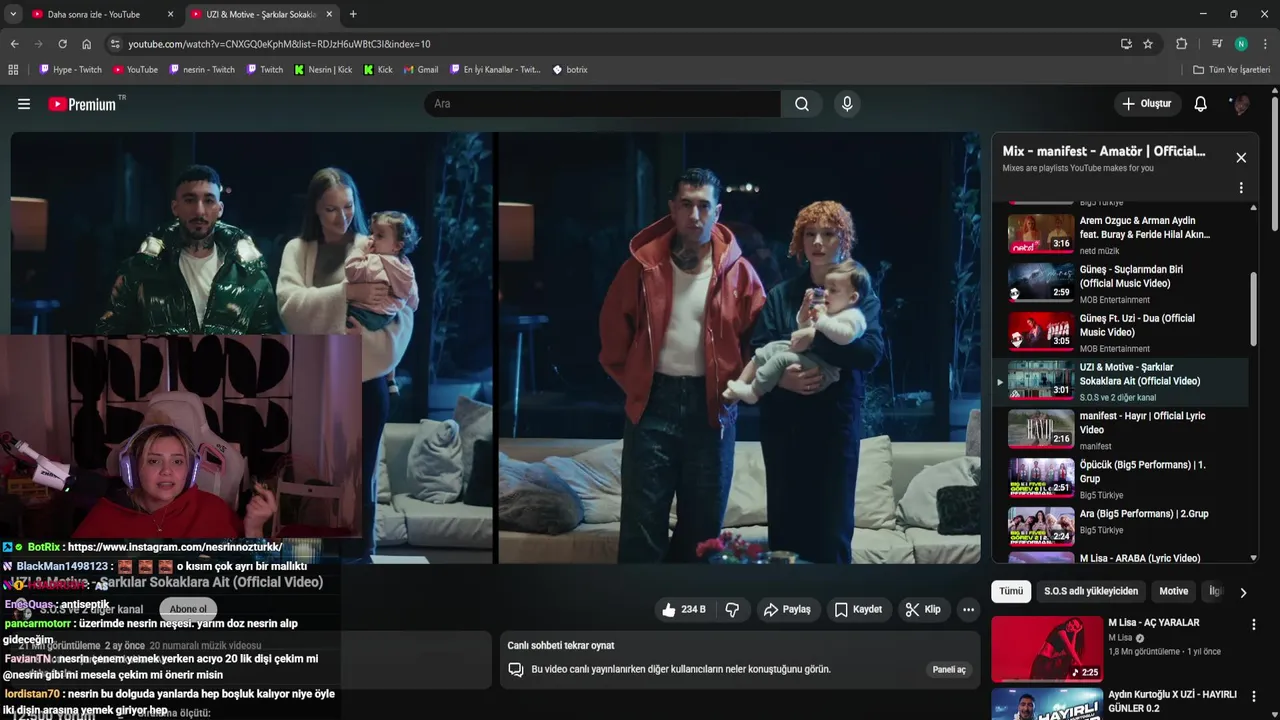1280x720 pixels.
Task: Open the browser apps grid icon
Action: pos(13,70)
